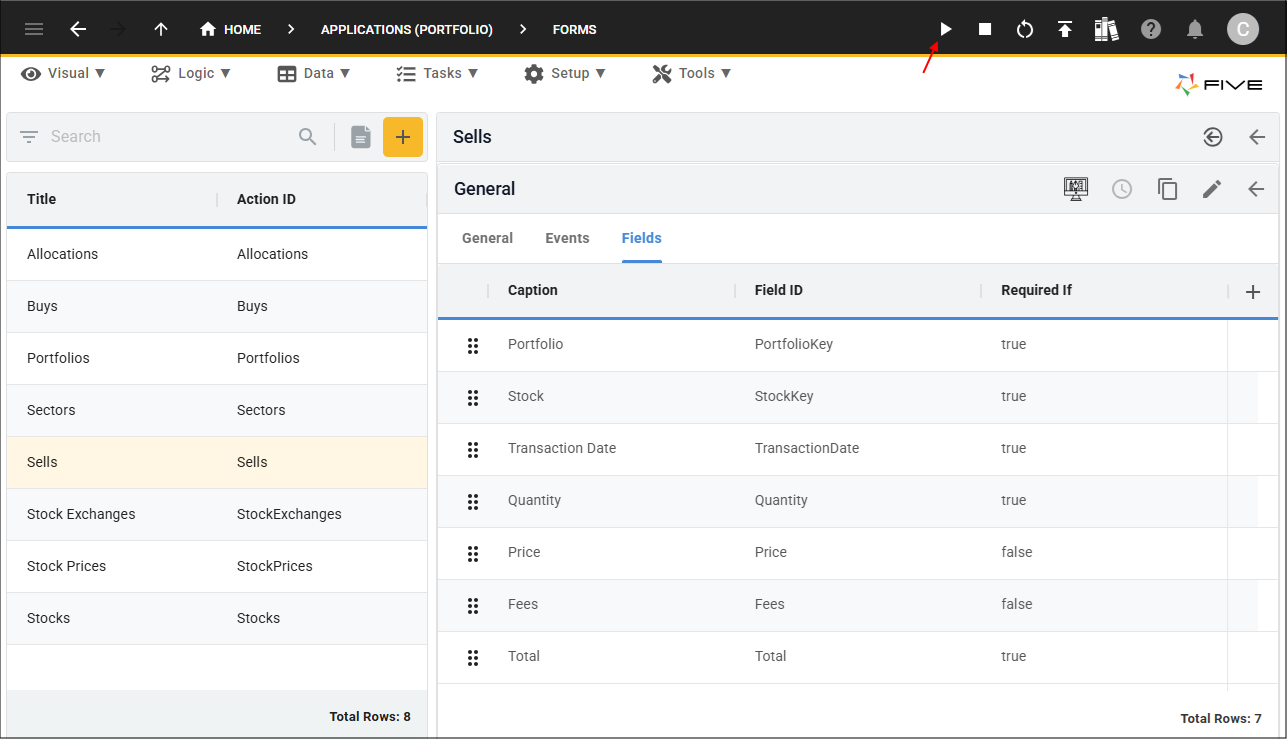Grab drag handle of Fees field
This screenshot has height=739, width=1287.
(x=473, y=605)
